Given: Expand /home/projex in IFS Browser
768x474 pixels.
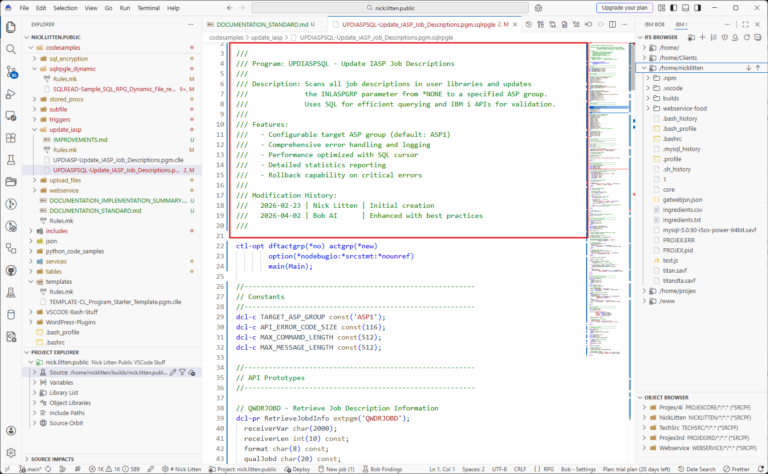Looking at the screenshot, I should coord(645,291).
